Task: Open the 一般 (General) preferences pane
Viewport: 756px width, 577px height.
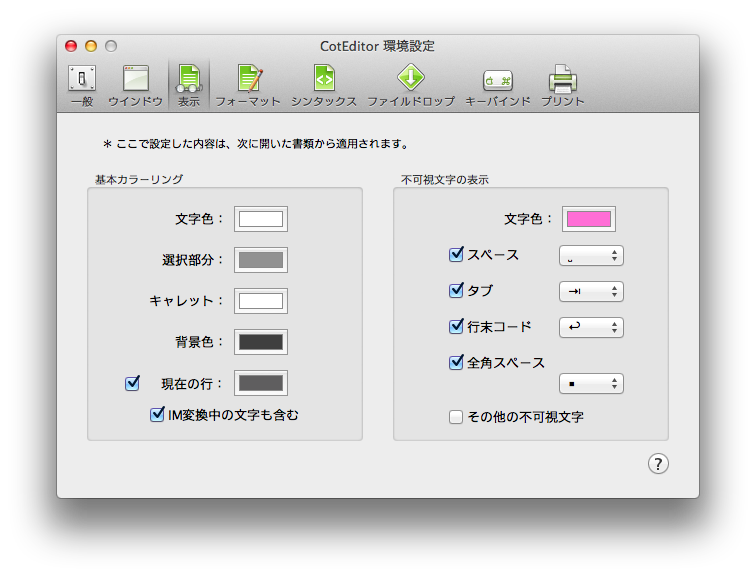Action: (x=82, y=85)
